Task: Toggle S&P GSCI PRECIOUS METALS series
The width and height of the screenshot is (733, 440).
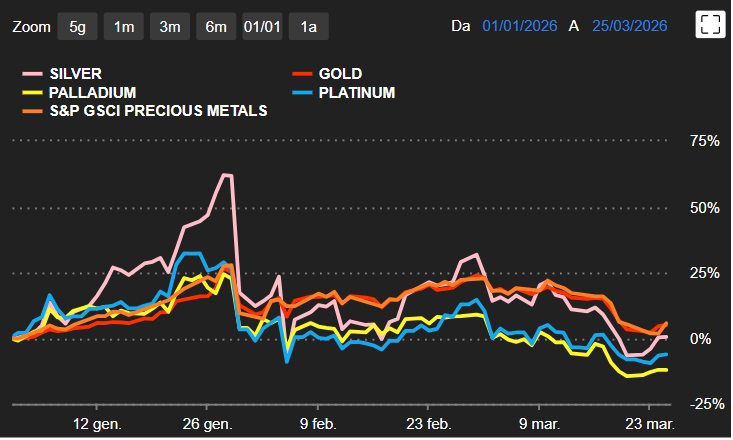Action: coord(157,110)
